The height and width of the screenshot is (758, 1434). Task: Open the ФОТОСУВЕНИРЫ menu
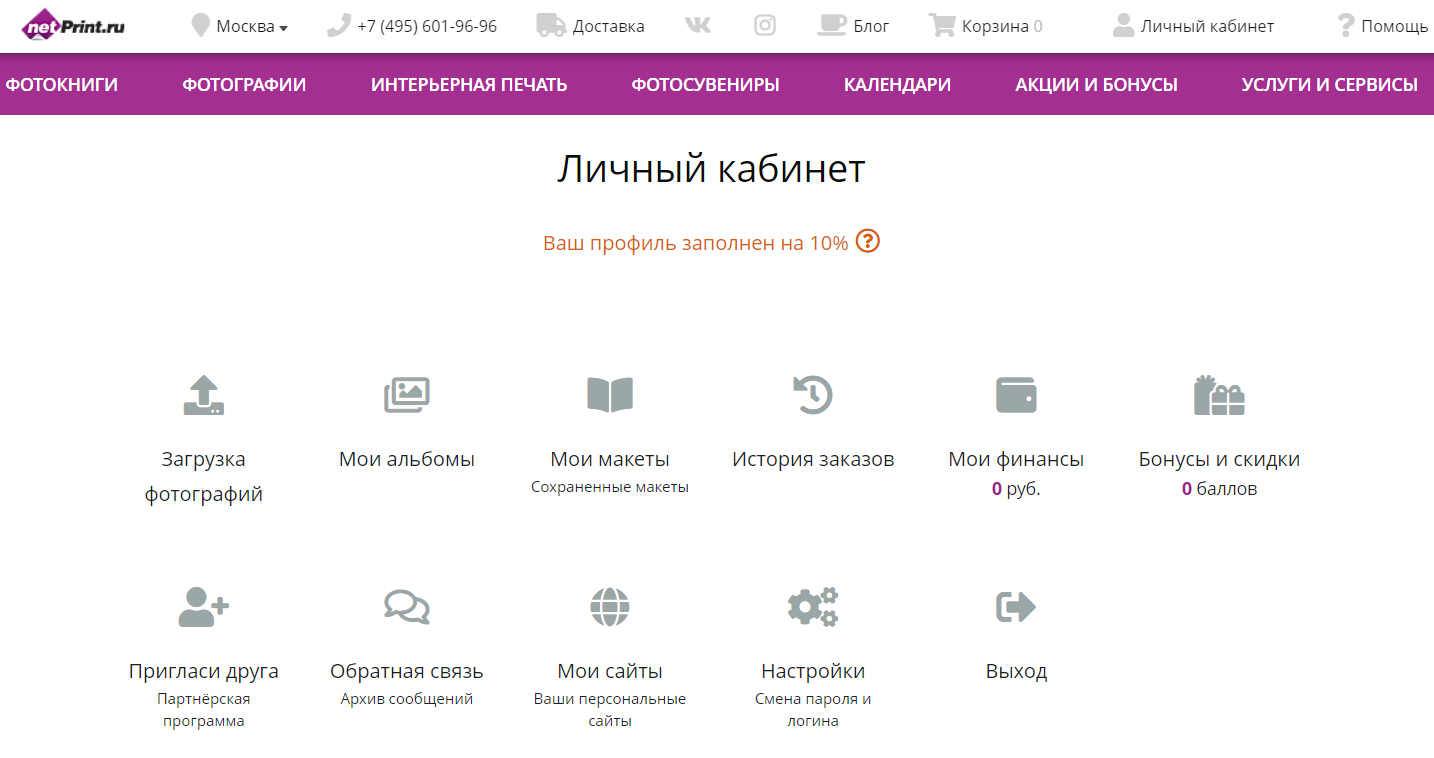coord(705,85)
